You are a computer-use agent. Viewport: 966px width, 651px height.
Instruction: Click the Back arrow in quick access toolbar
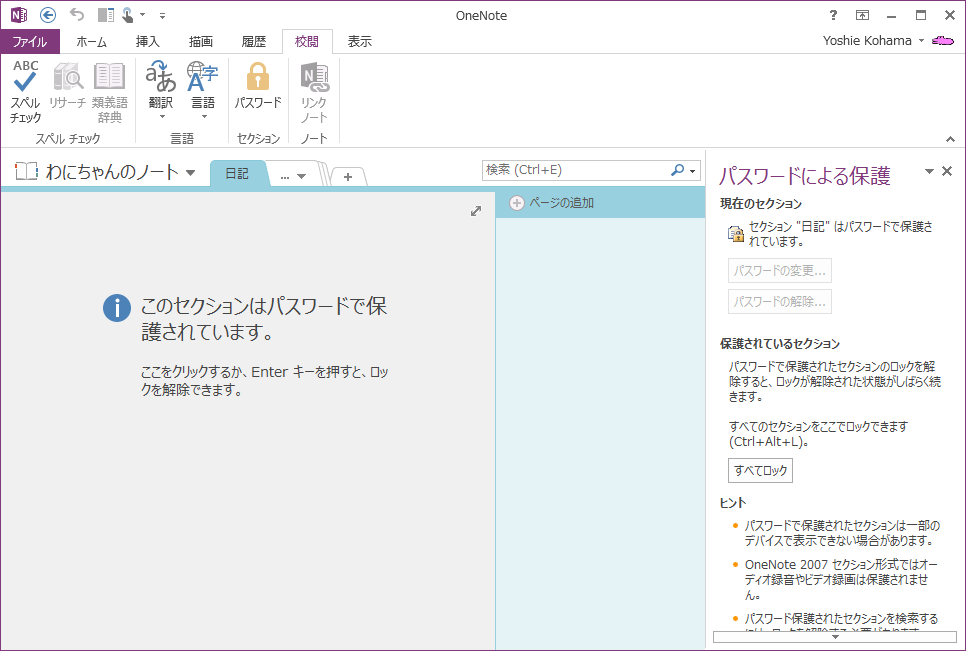47,15
